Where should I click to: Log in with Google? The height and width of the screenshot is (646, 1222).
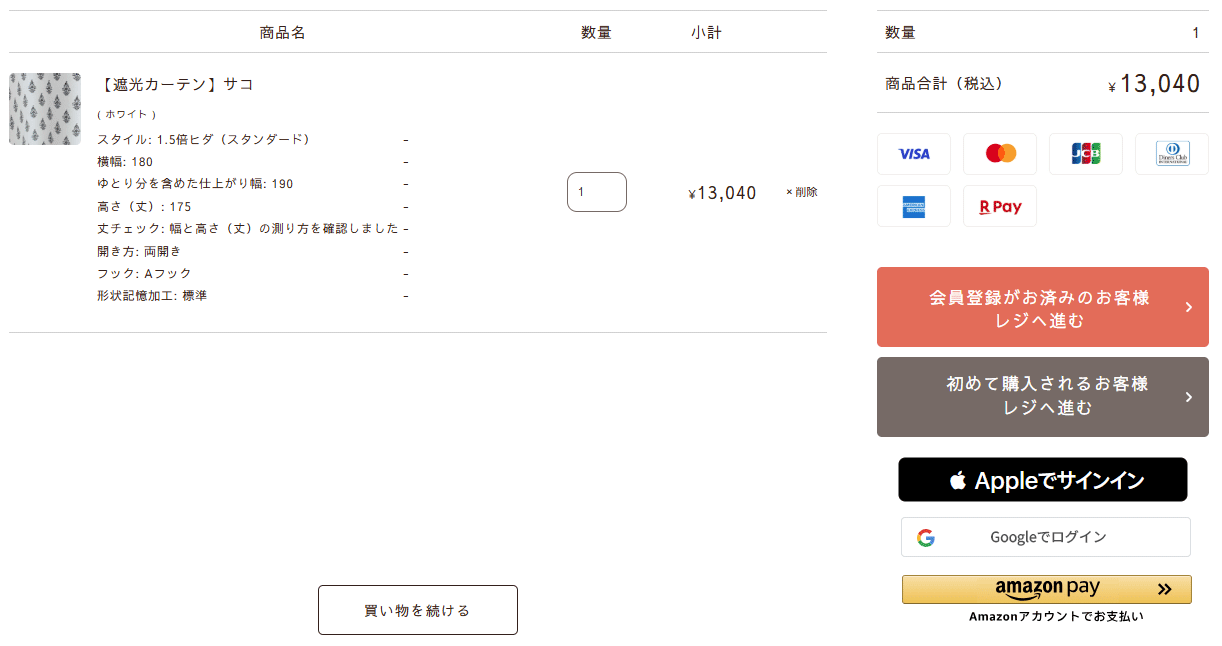pos(1048,537)
